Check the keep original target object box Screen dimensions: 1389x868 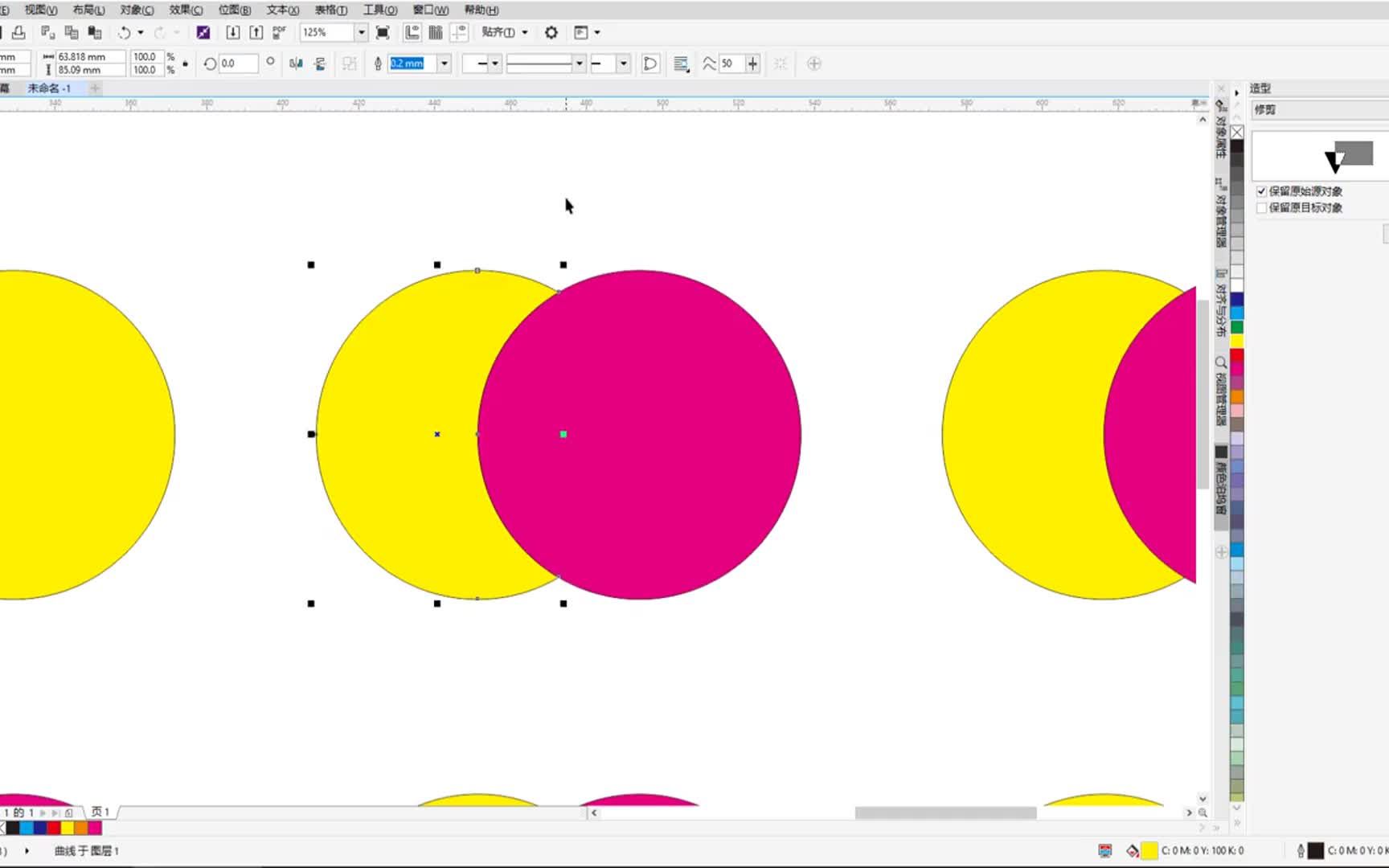pyautogui.click(x=1262, y=207)
